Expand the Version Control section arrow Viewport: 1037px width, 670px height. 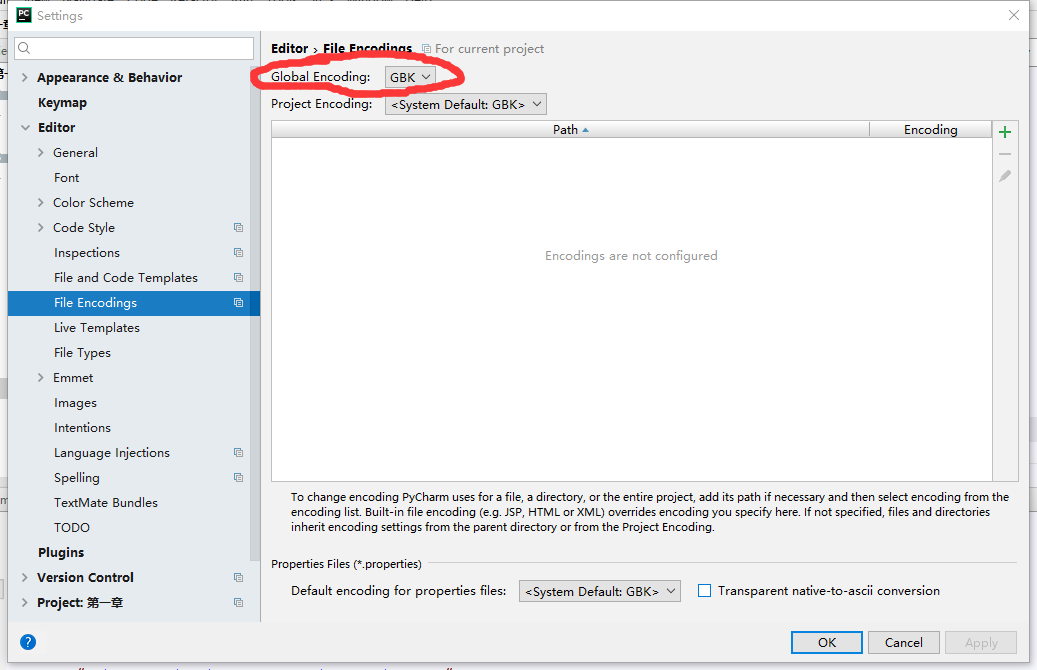pyautogui.click(x=24, y=577)
